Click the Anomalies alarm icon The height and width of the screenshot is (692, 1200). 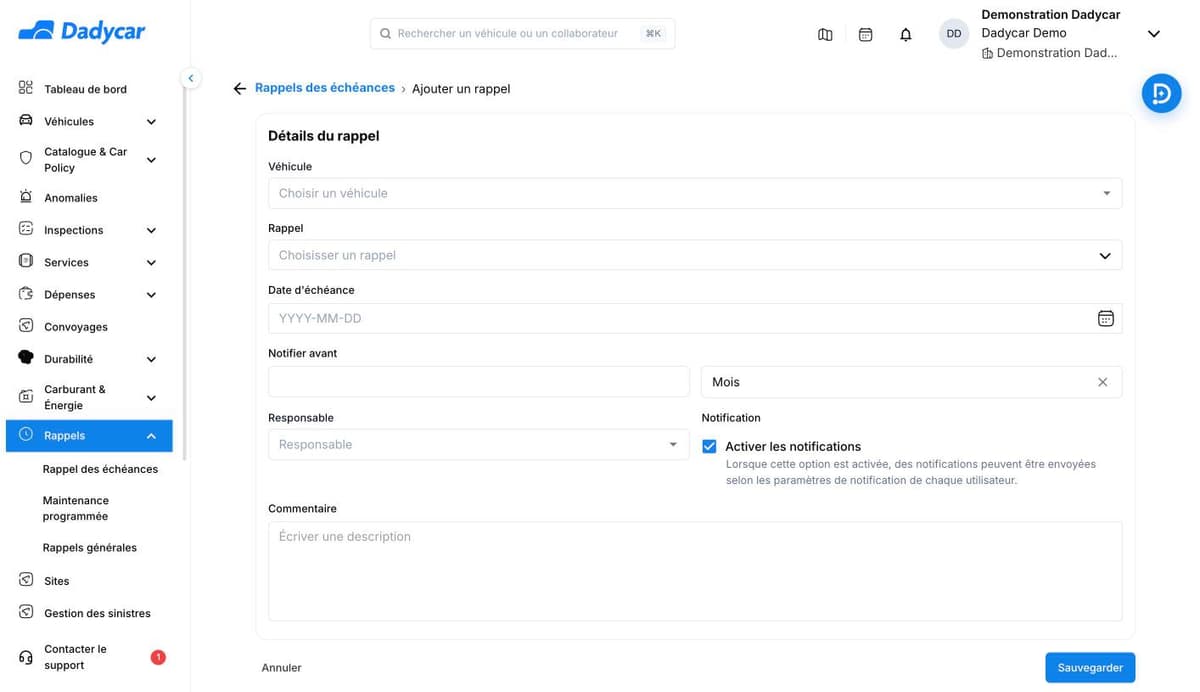(x=26, y=197)
